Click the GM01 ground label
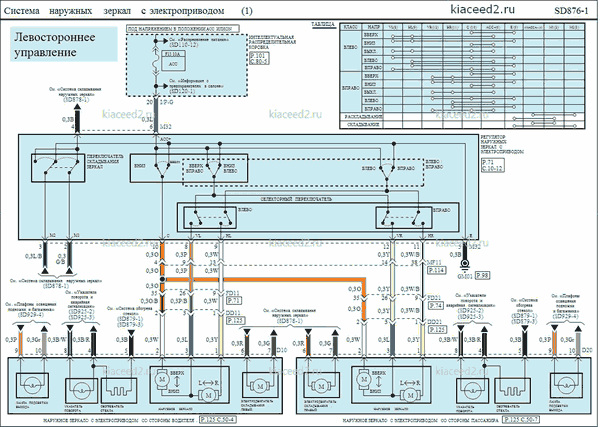 tap(465, 275)
